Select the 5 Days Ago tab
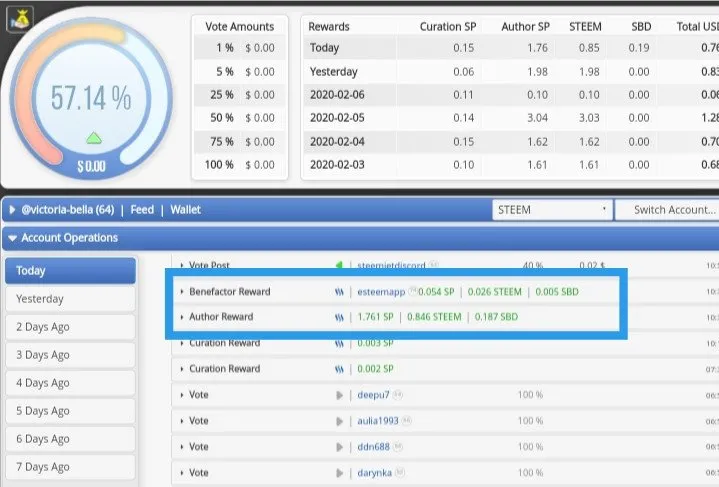Viewport: 719px width, 487px height. coord(71,411)
